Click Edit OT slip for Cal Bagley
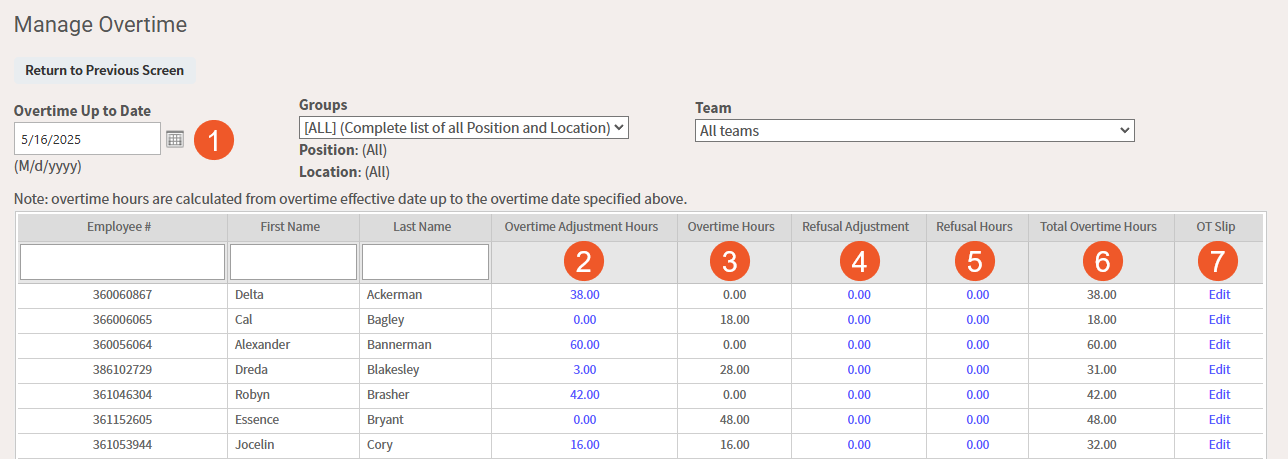1288x459 pixels. tap(1219, 320)
